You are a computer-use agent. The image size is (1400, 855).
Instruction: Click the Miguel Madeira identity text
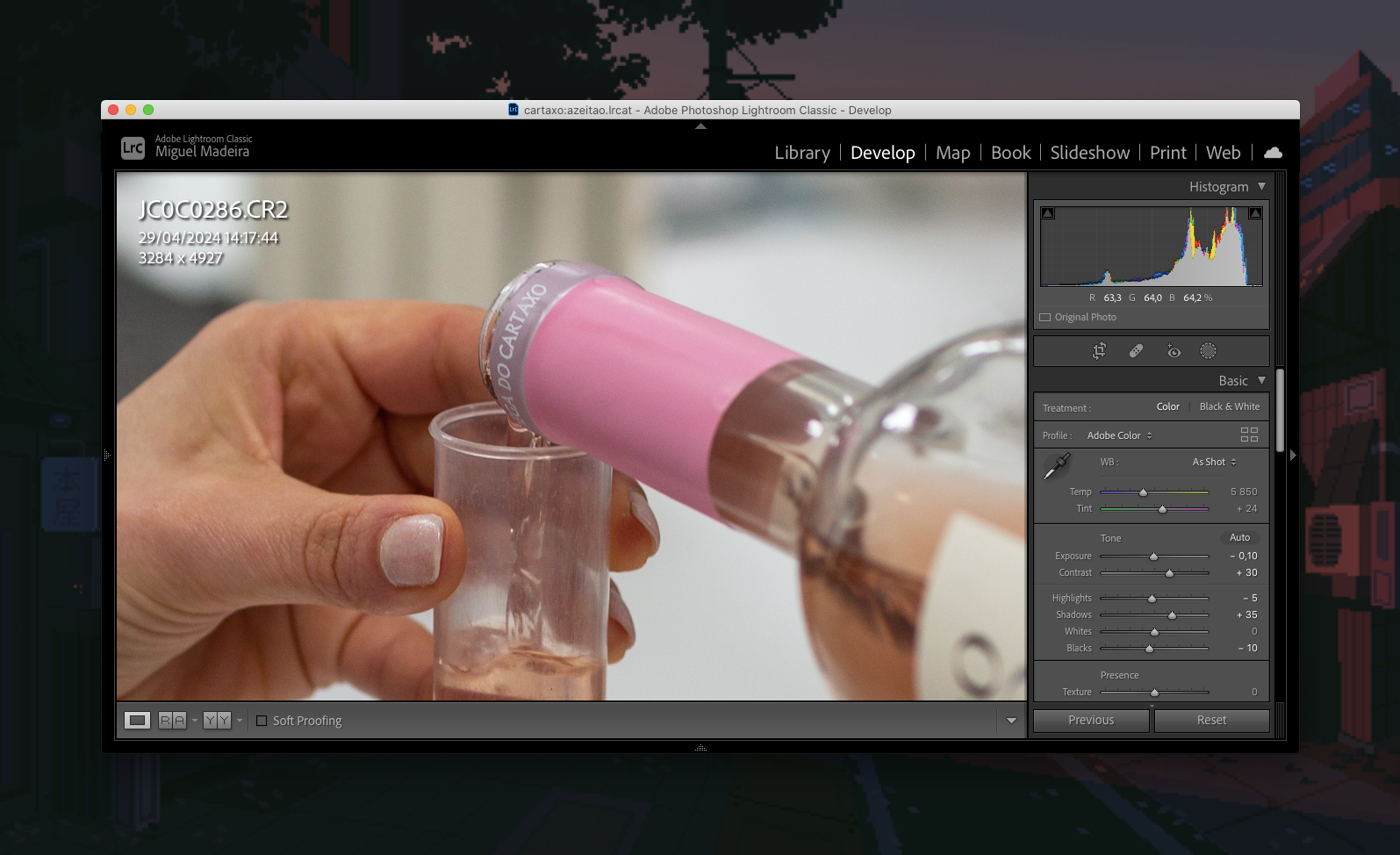[x=202, y=152]
